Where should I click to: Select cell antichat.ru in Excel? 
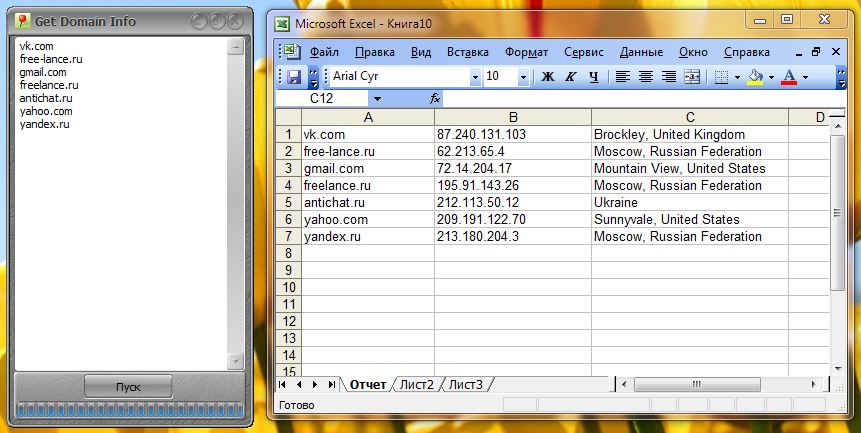pos(368,203)
